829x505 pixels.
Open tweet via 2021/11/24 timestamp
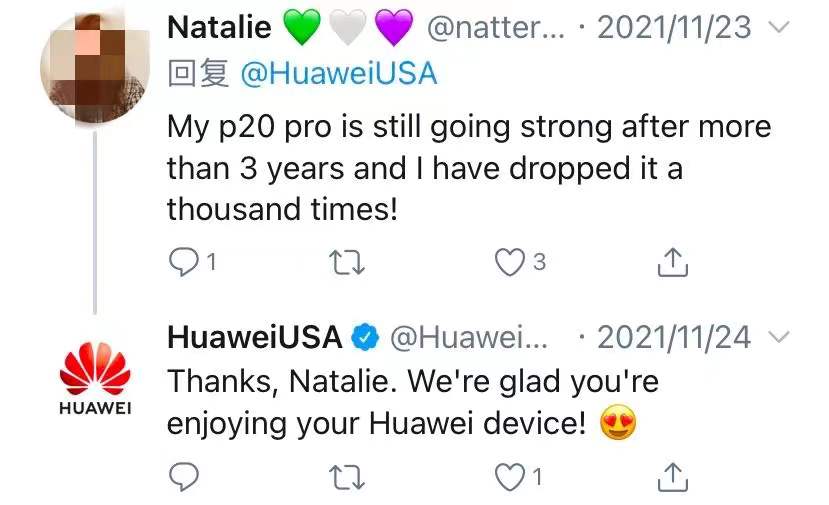[x=674, y=337]
